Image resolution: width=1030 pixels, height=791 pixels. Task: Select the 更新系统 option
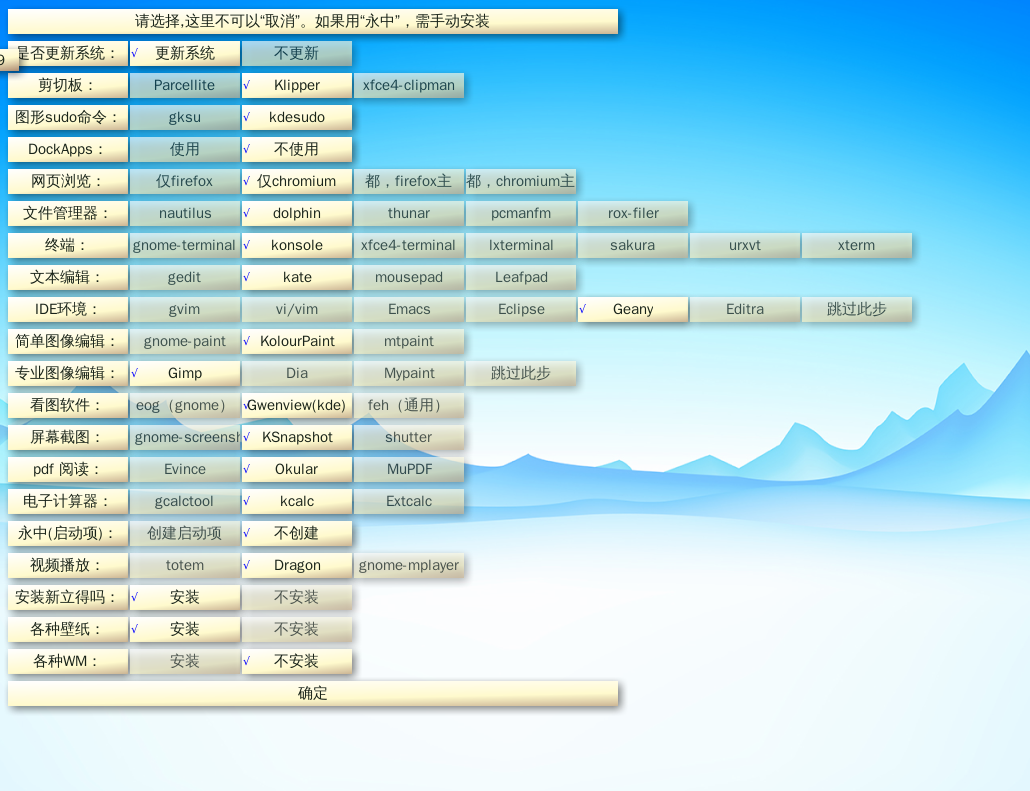(185, 53)
